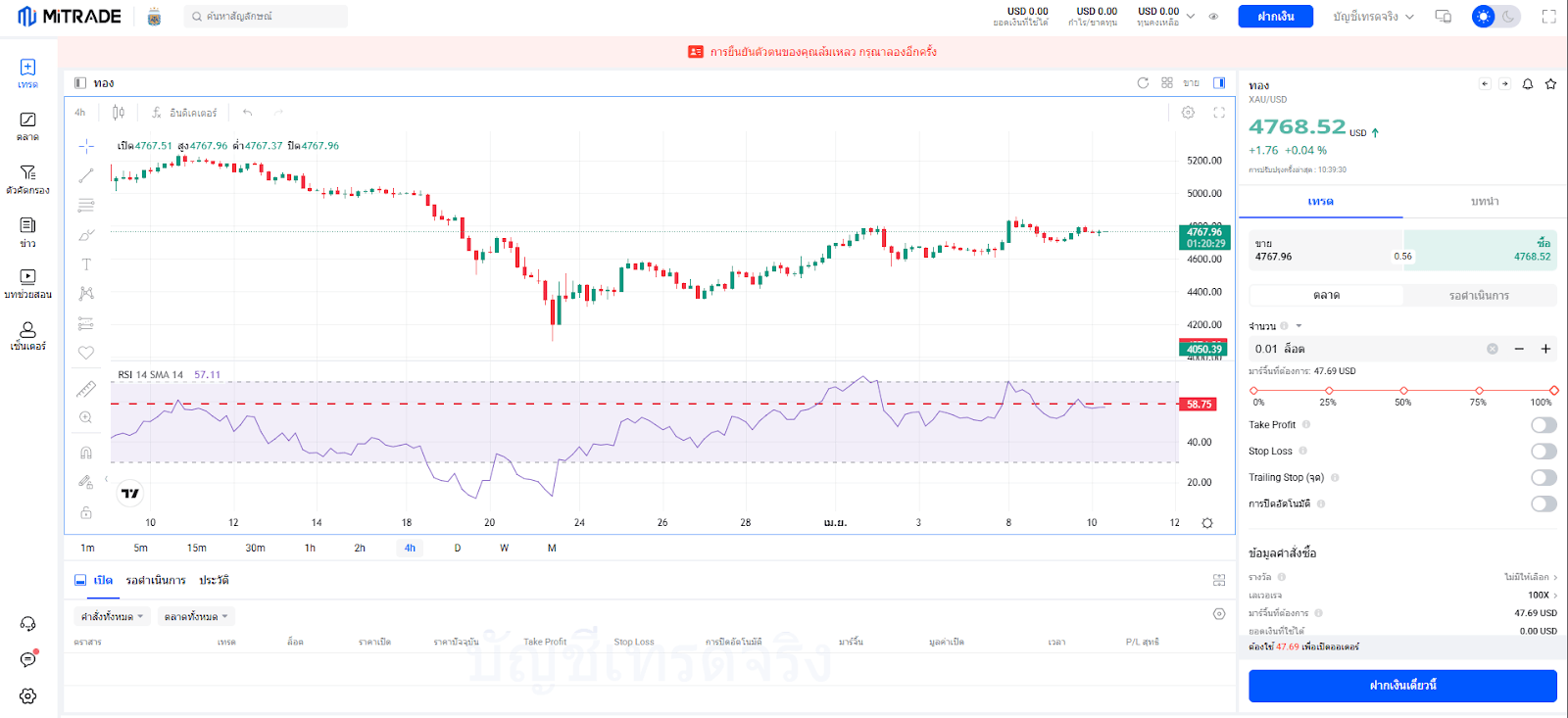Viewport: 1568px width, 718px height.
Task: Click the buy price 4768.52 button
Action: 1480,251
